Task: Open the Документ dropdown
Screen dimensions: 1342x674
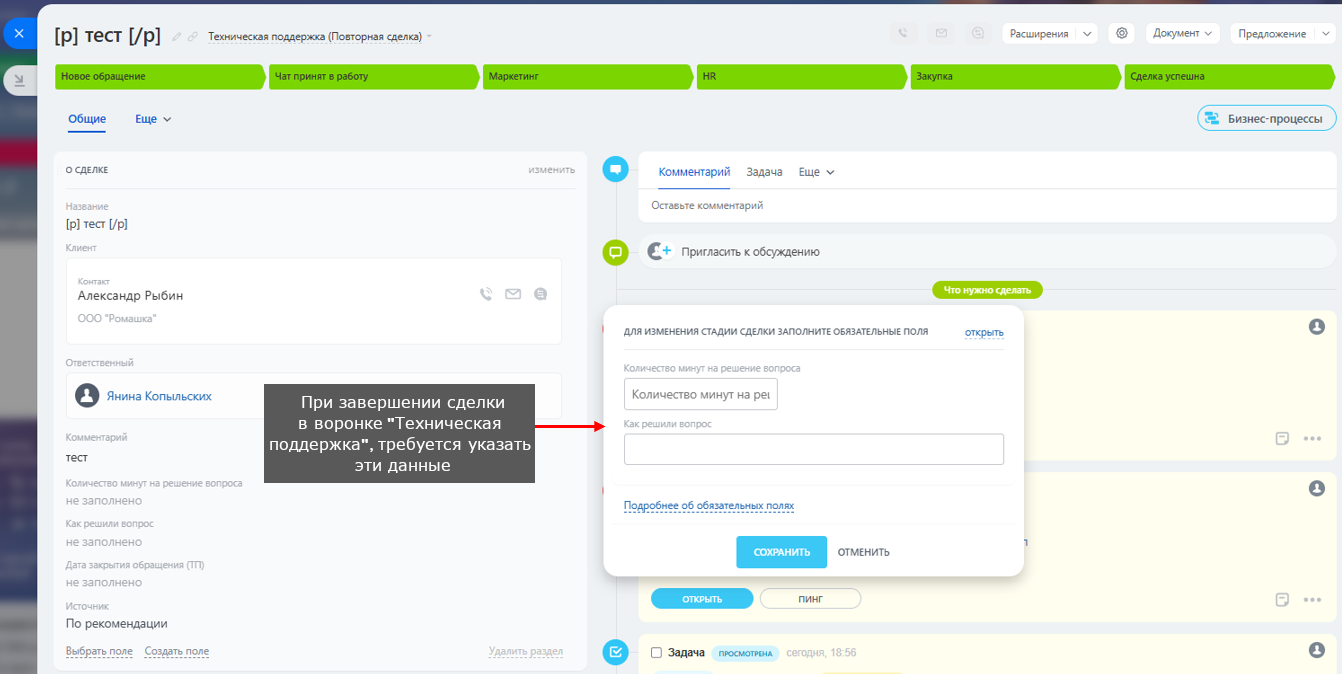Action: tap(1183, 33)
